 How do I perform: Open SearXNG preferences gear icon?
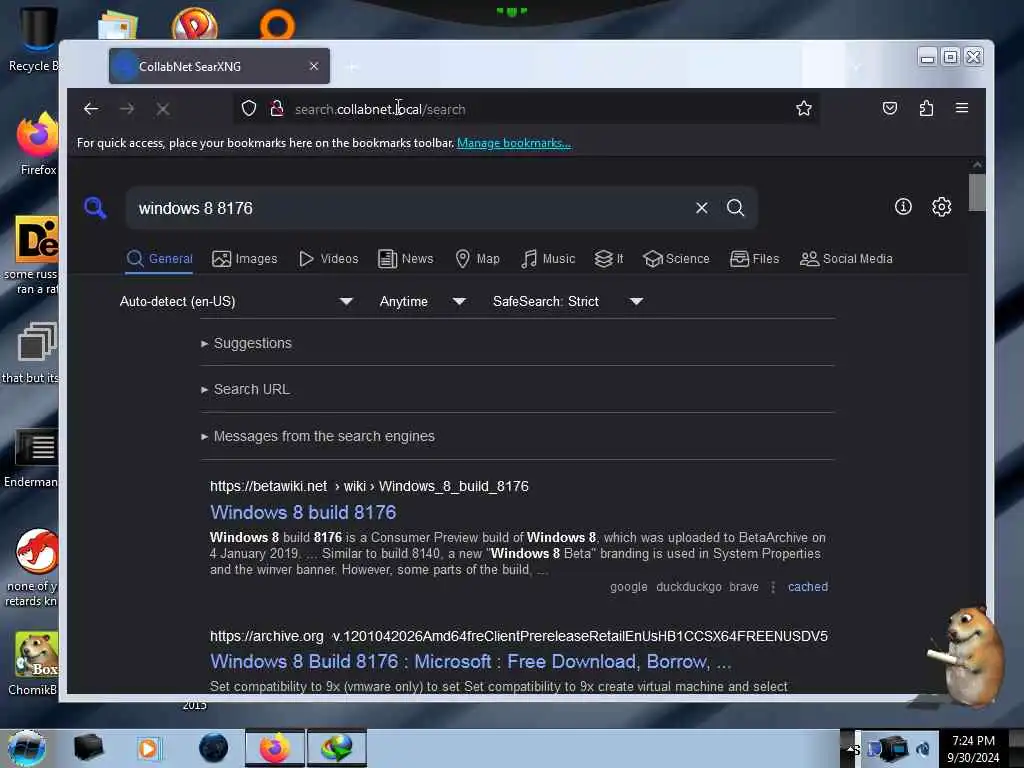coord(941,207)
